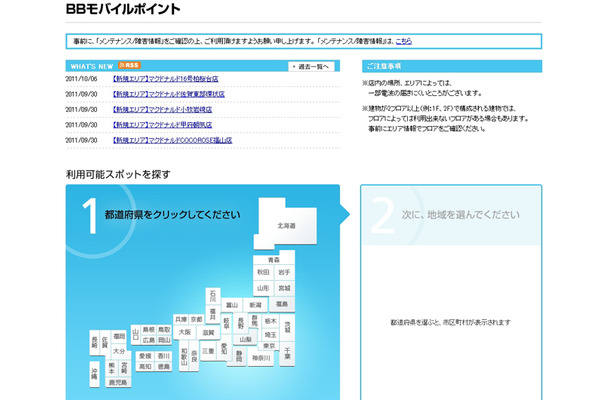This screenshot has width=610, height=400.
Task: Click 山口 prefecture tile
Action: tap(135, 335)
